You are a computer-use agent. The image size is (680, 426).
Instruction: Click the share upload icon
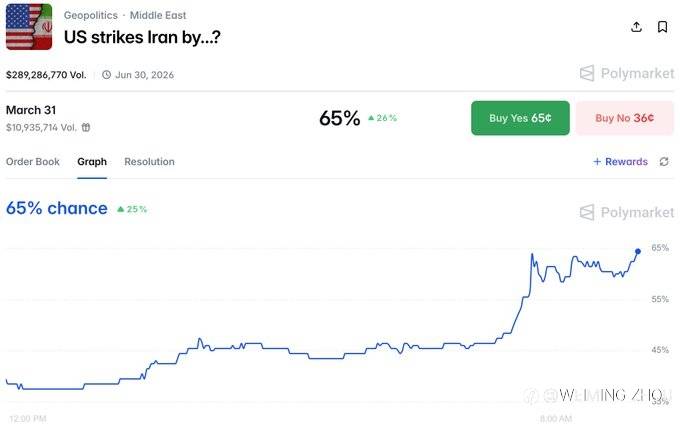(x=636, y=27)
